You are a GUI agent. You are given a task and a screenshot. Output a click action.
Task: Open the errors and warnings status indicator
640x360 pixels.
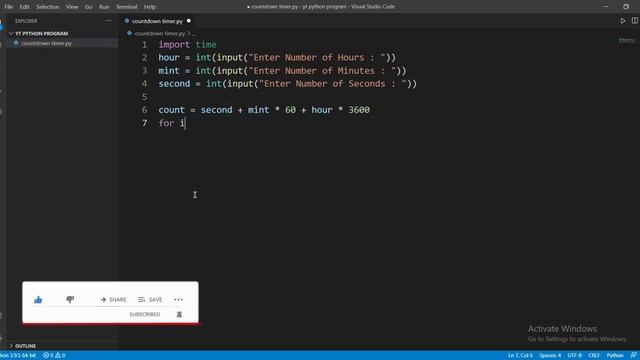tap(54, 355)
